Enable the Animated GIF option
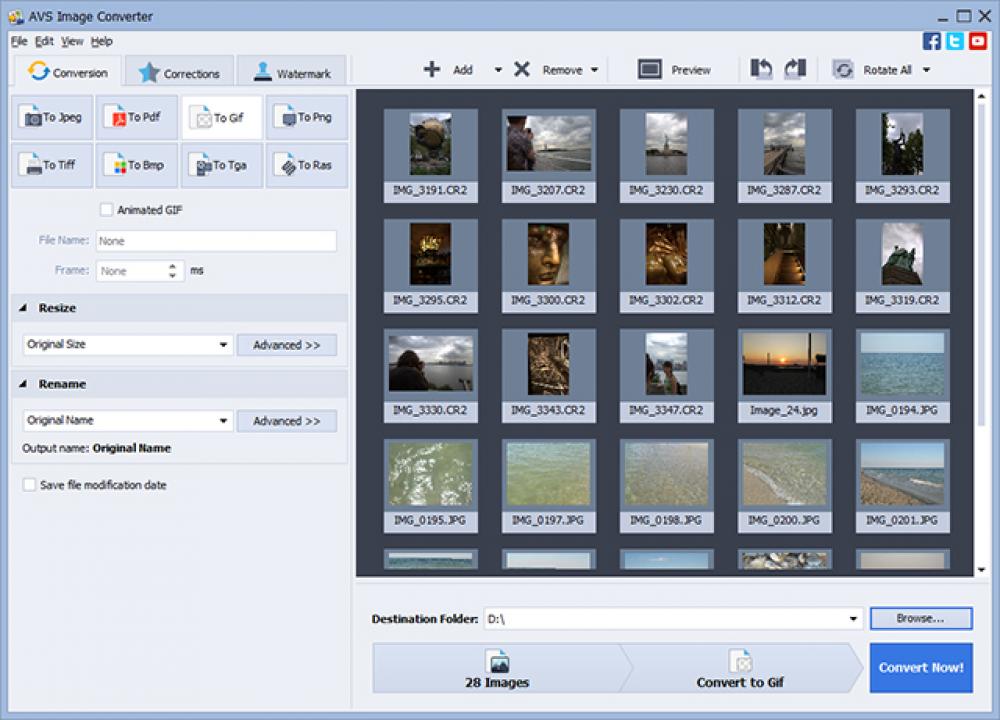The image size is (1000, 720). (x=105, y=210)
